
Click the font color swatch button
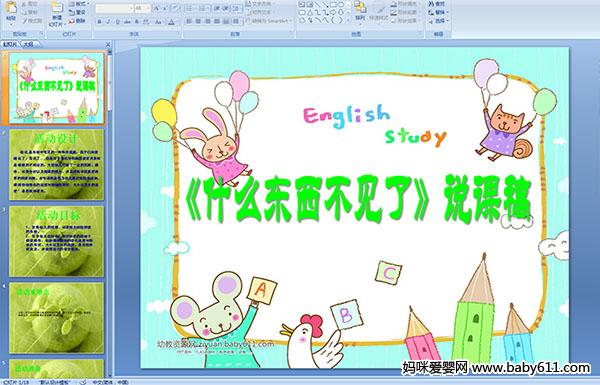pos(171,22)
